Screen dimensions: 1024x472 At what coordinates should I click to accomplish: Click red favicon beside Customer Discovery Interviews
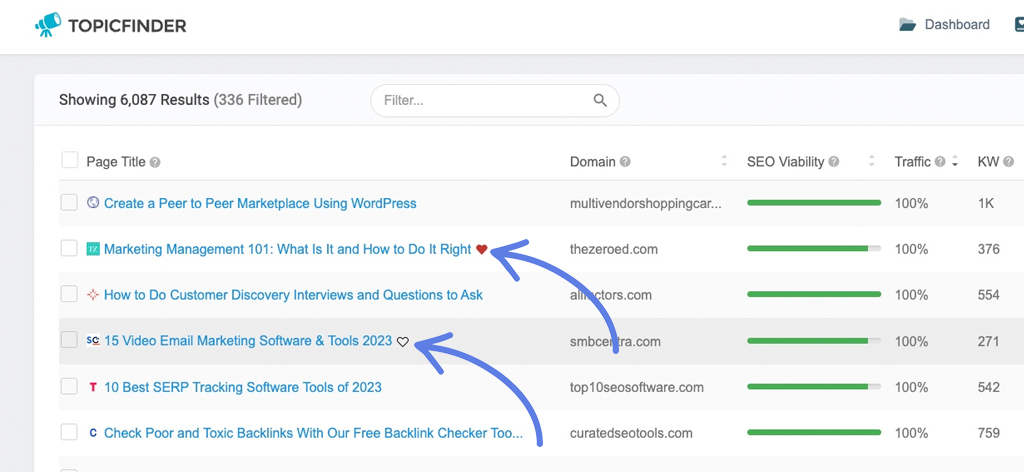point(93,295)
